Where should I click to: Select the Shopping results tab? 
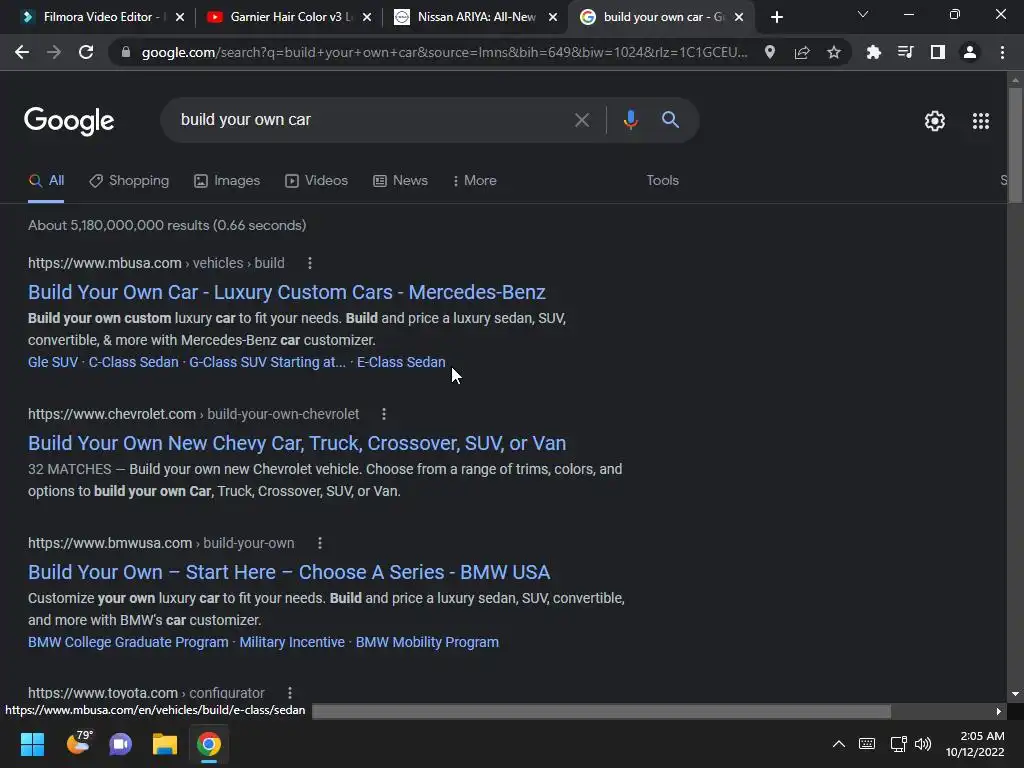click(x=129, y=181)
